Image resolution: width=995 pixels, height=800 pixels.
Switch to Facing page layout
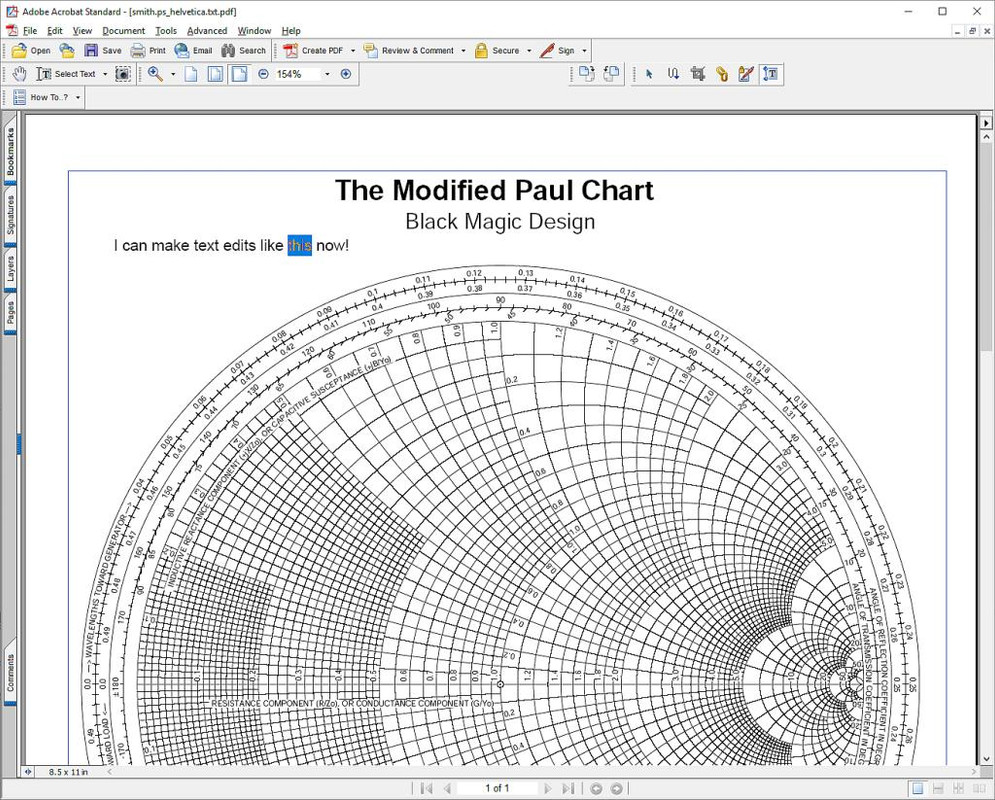pos(979,789)
